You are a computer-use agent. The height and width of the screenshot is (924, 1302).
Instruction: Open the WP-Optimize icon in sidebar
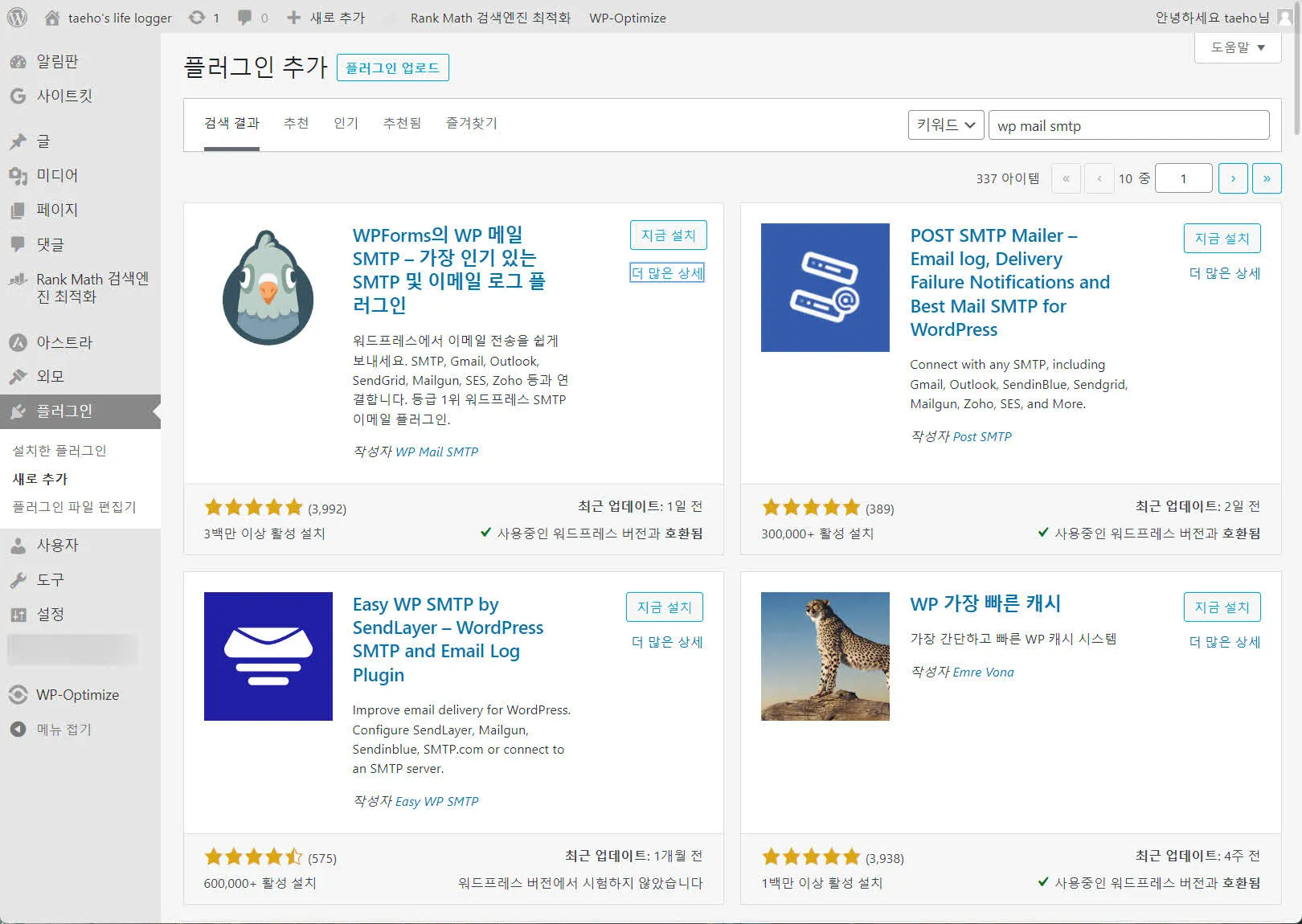[x=18, y=695]
